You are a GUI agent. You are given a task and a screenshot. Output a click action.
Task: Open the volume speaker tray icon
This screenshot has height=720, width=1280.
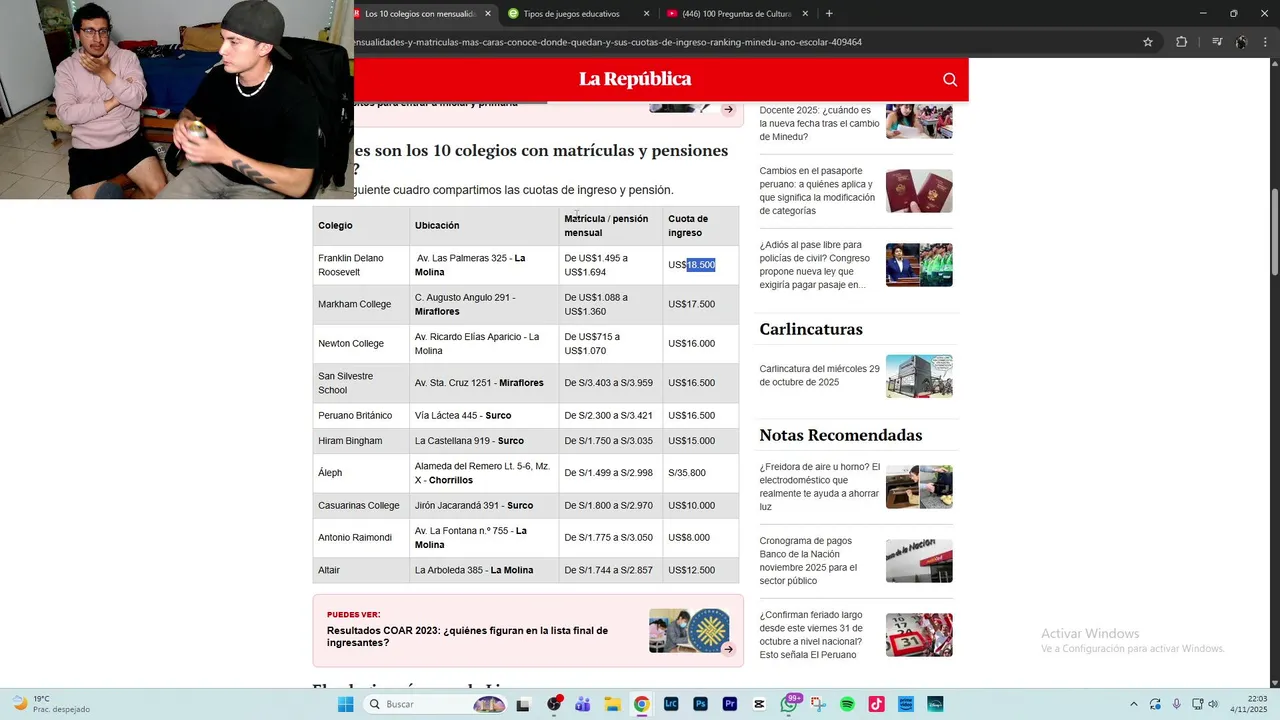pos(1213,704)
